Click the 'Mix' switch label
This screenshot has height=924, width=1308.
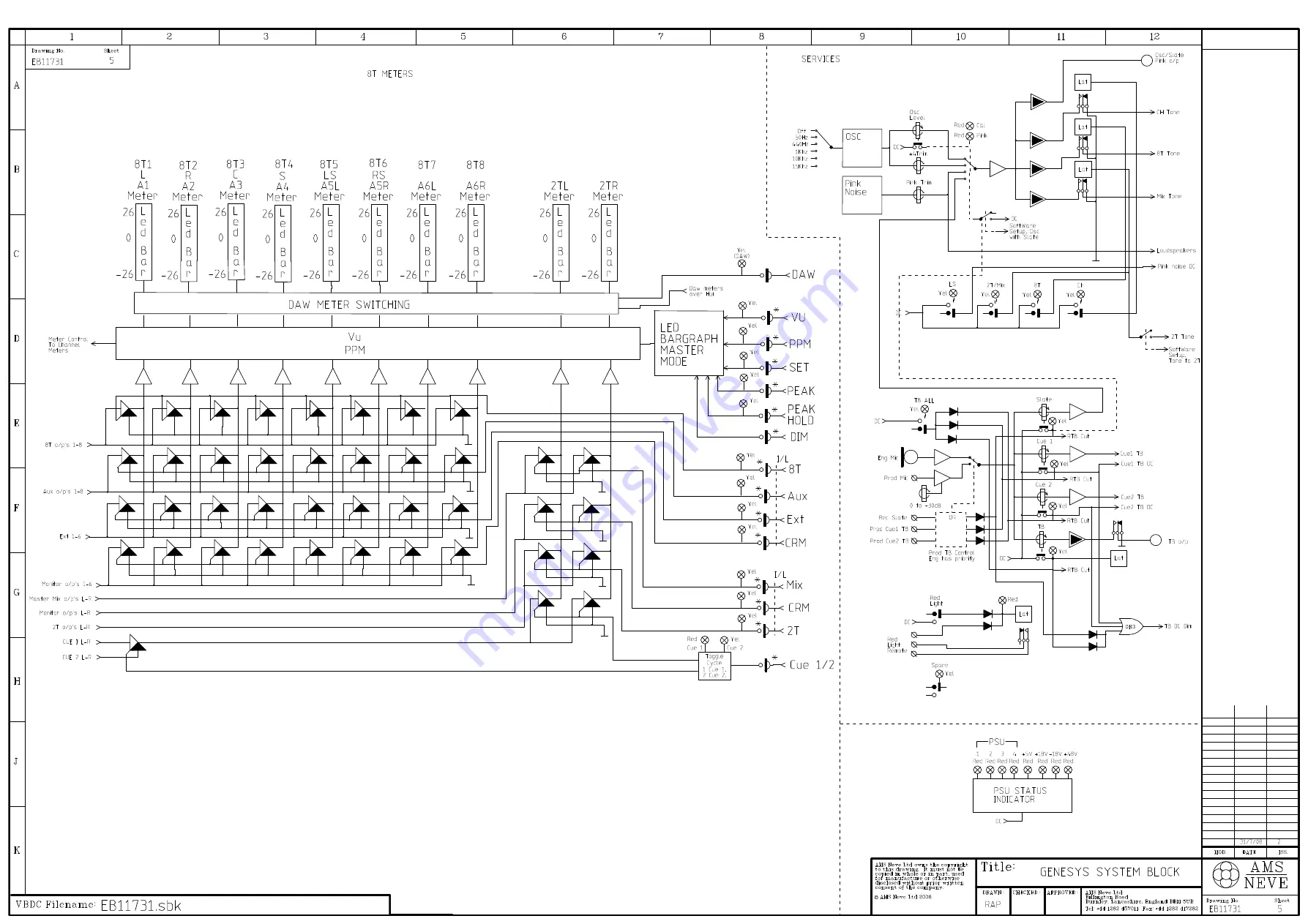click(794, 585)
